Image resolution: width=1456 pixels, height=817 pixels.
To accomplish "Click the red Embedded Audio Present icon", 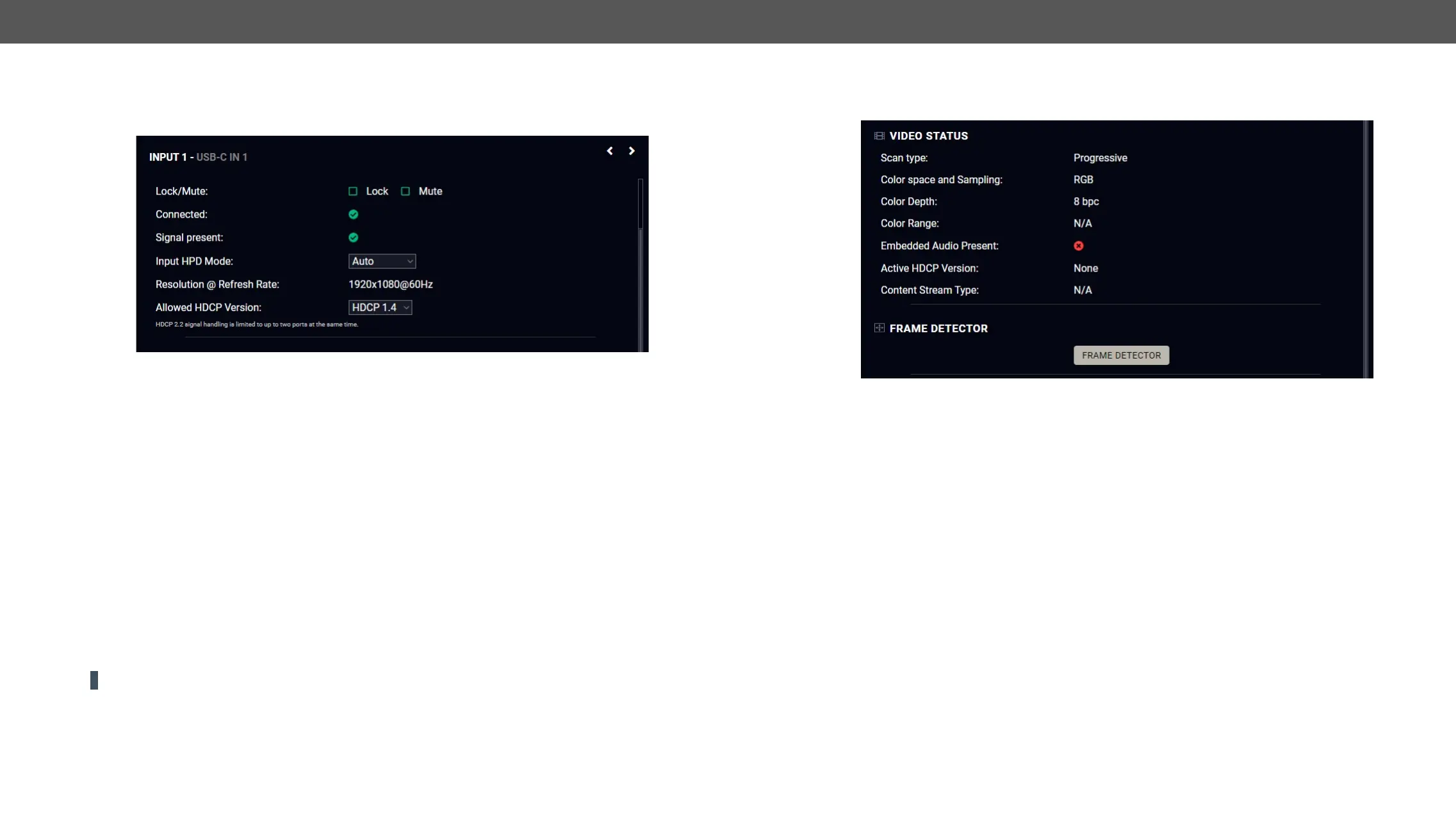I will click(x=1079, y=246).
